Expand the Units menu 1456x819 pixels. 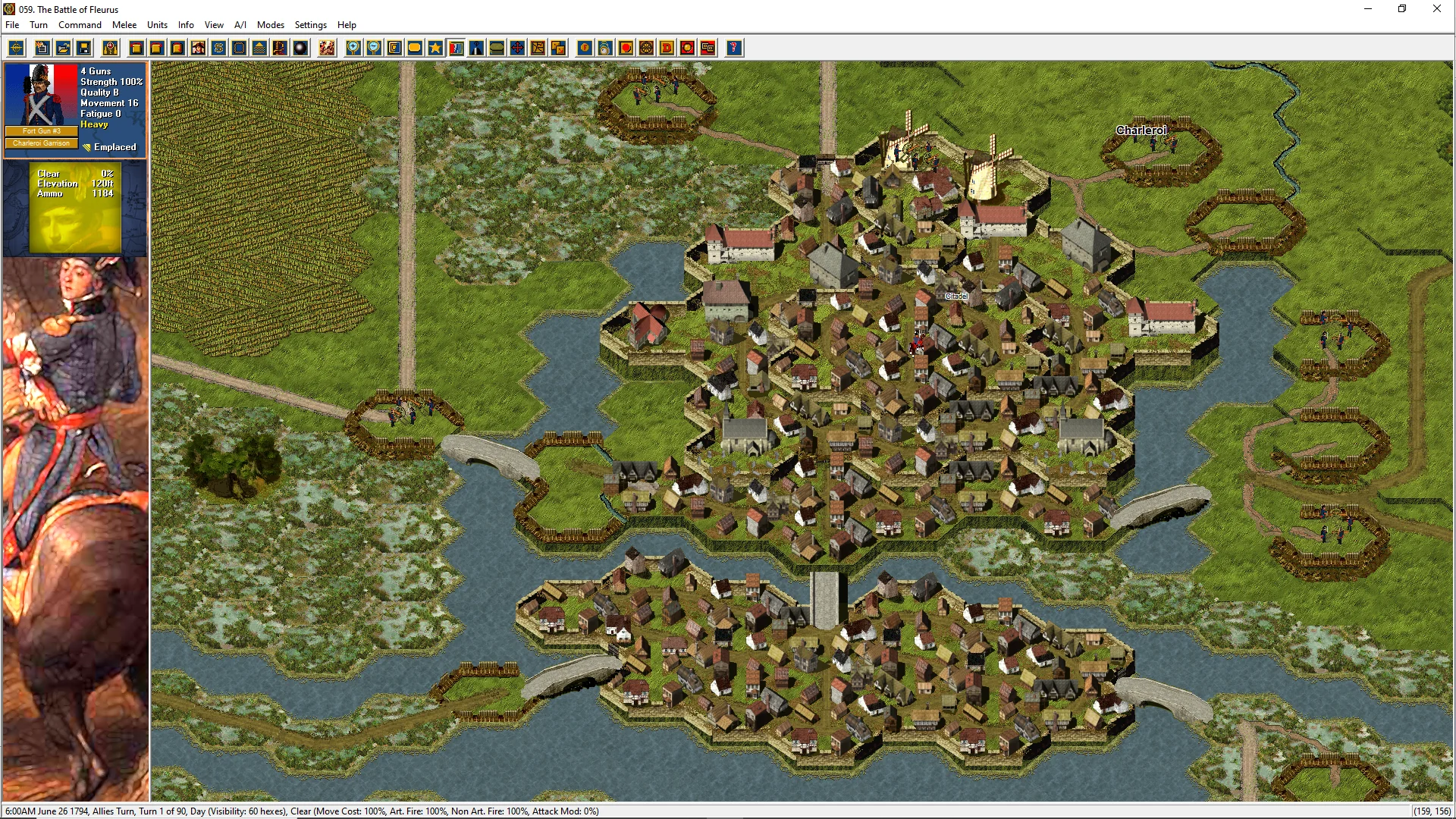(x=157, y=25)
